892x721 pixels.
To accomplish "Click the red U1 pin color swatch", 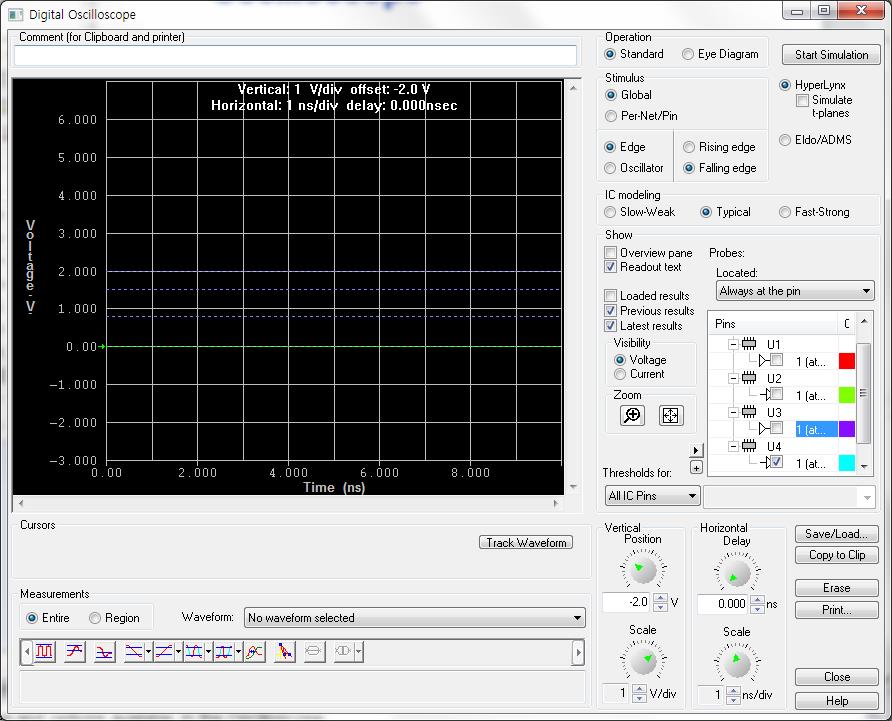I will click(x=846, y=361).
